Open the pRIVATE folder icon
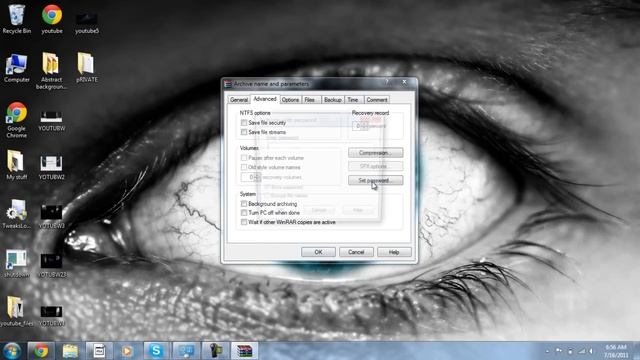The width and height of the screenshot is (640, 360). pyautogui.click(x=87, y=68)
